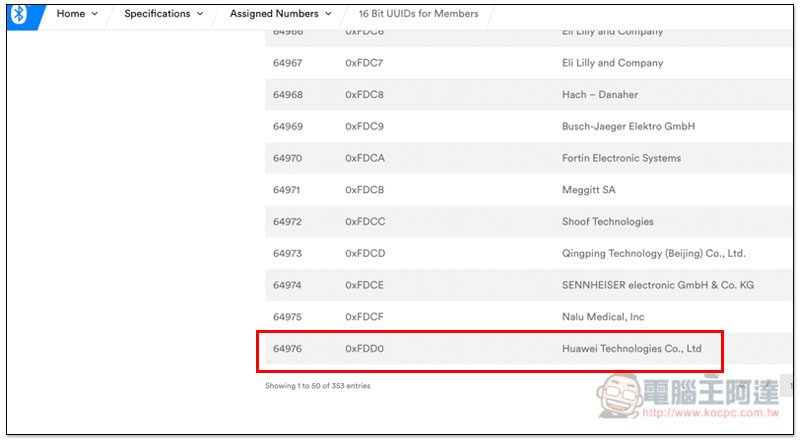Screen dimensions: 800x440
Task: Click the Huawei Technologies Co., Ltd entry
Action: pyautogui.click(x=632, y=349)
